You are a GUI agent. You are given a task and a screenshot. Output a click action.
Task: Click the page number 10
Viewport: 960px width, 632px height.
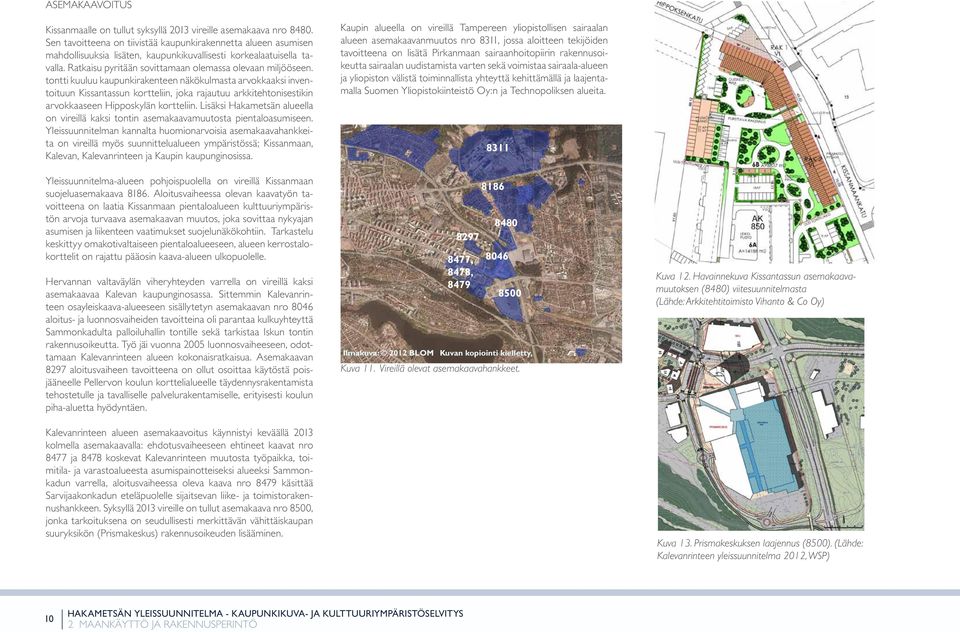pos(50,619)
